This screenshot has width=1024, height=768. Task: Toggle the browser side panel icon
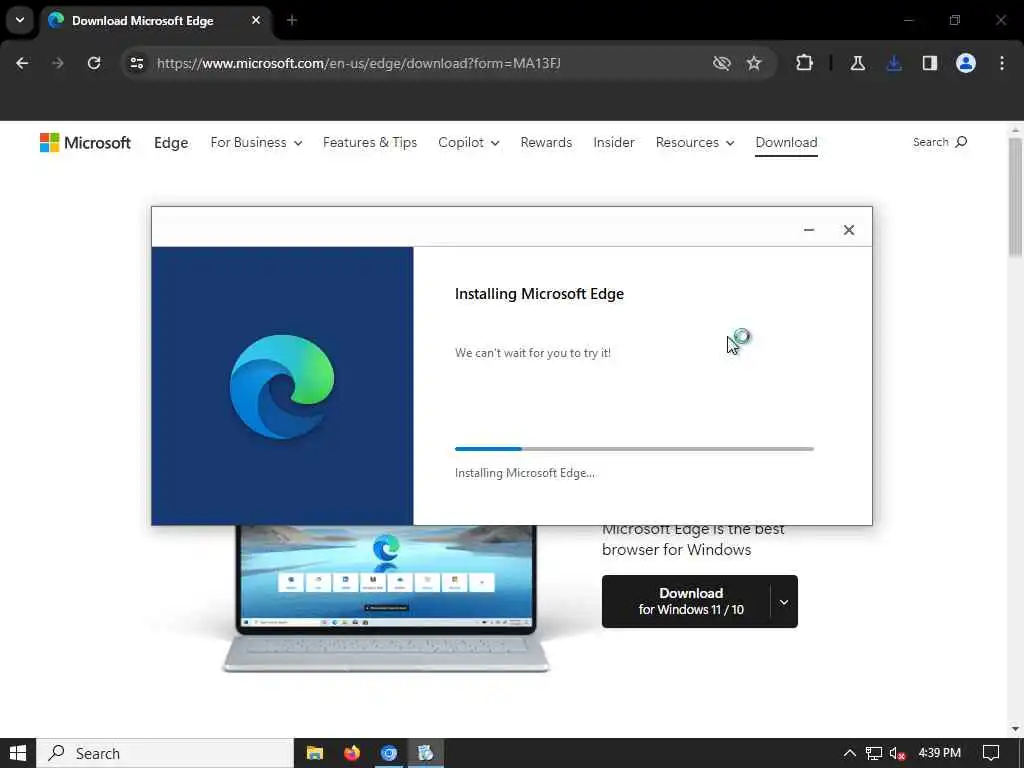click(930, 63)
